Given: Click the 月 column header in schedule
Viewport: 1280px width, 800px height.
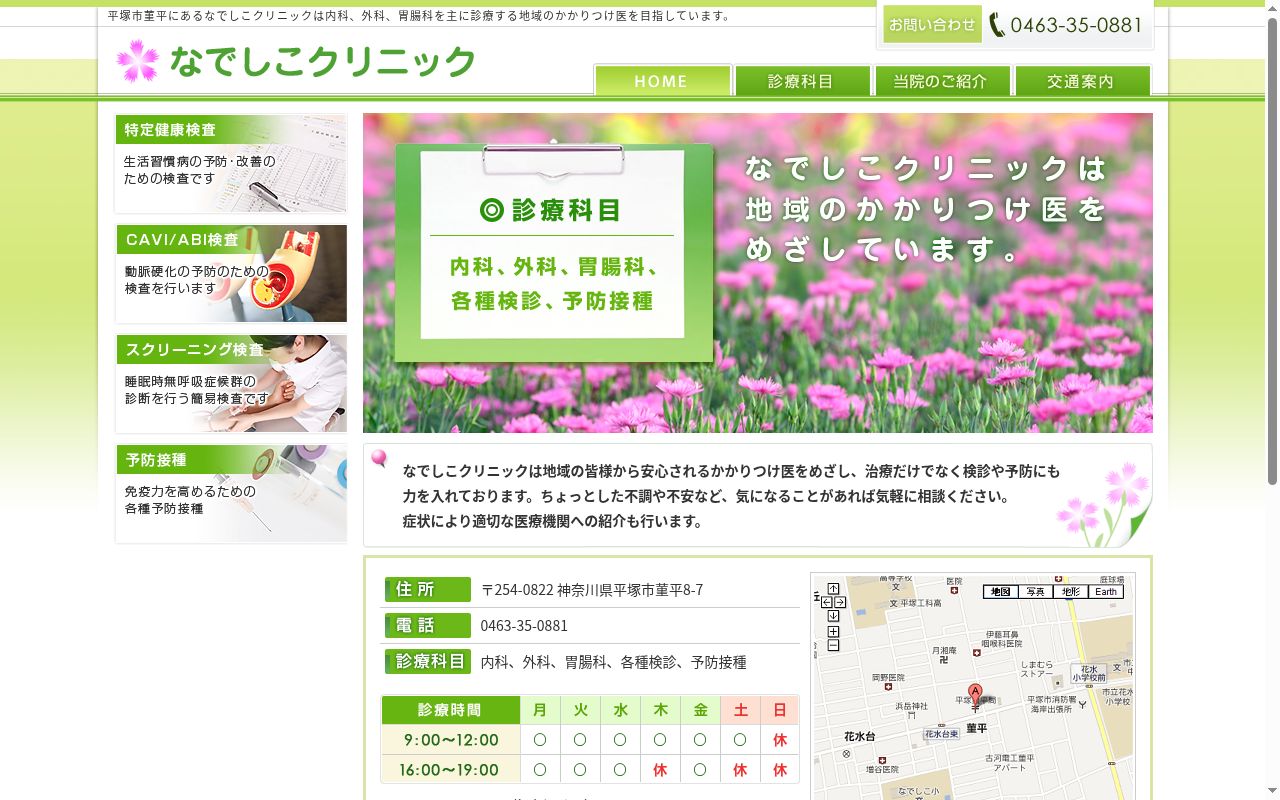Looking at the screenshot, I should pyautogui.click(x=540, y=710).
